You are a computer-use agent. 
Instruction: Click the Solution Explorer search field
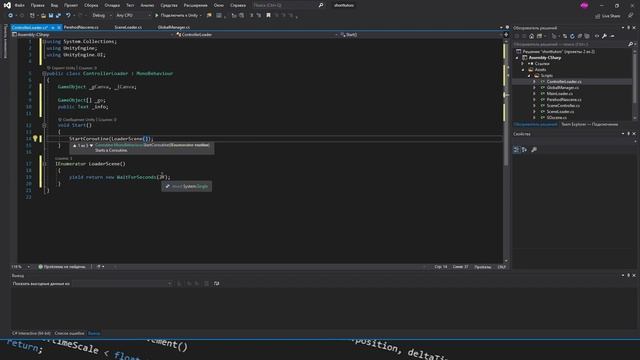point(570,44)
